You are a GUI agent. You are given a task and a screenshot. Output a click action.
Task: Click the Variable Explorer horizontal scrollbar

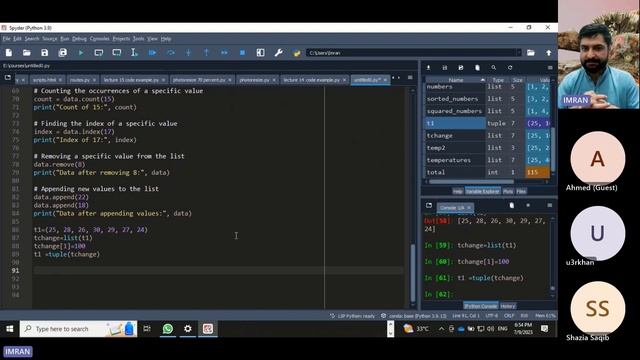click(x=471, y=182)
